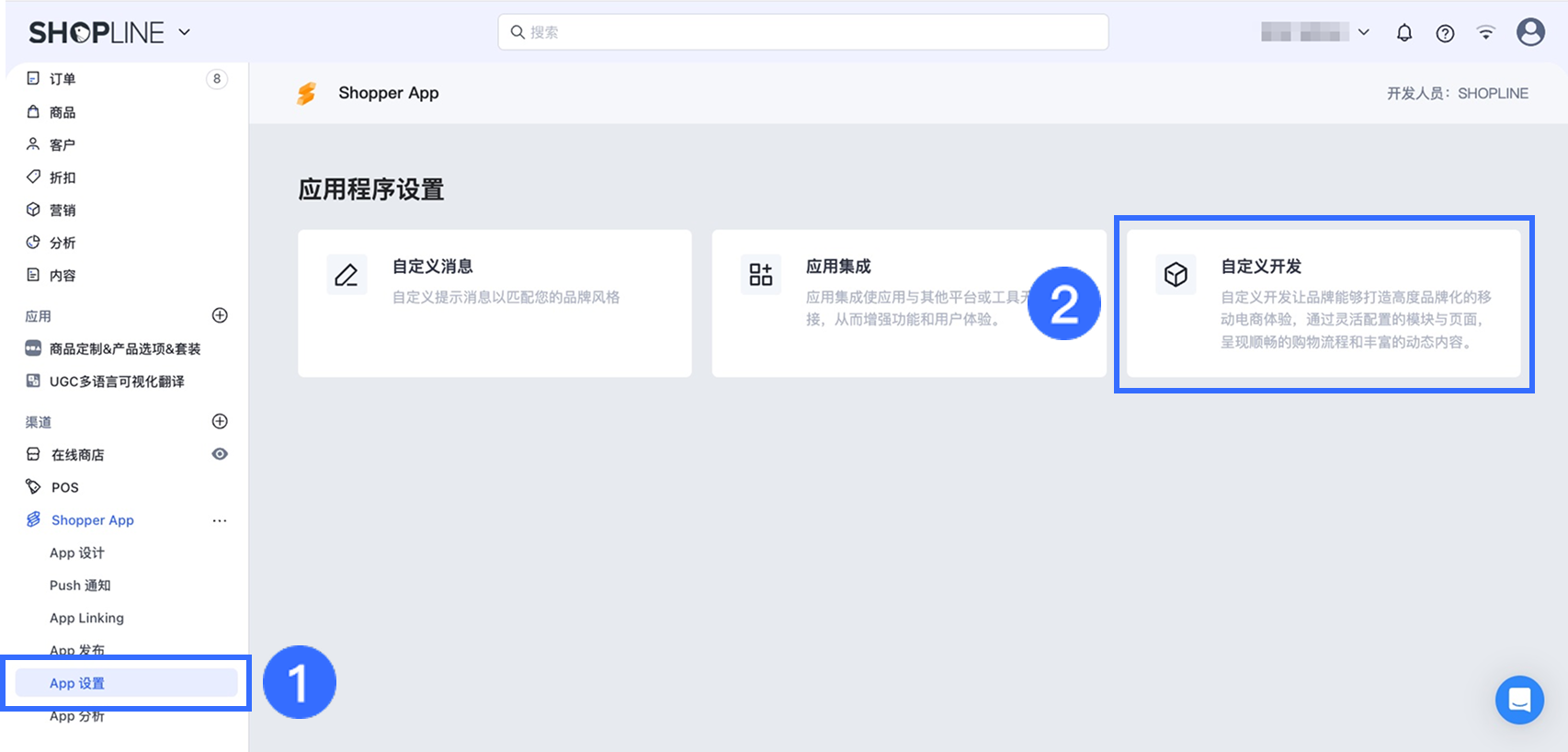Open the 订单 orders icon in sidebar

tap(33, 78)
